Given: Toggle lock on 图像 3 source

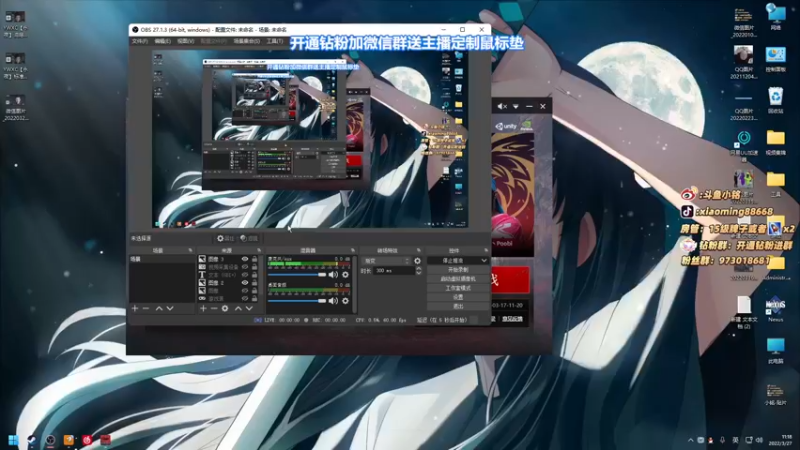Looking at the screenshot, I should [254, 259].
